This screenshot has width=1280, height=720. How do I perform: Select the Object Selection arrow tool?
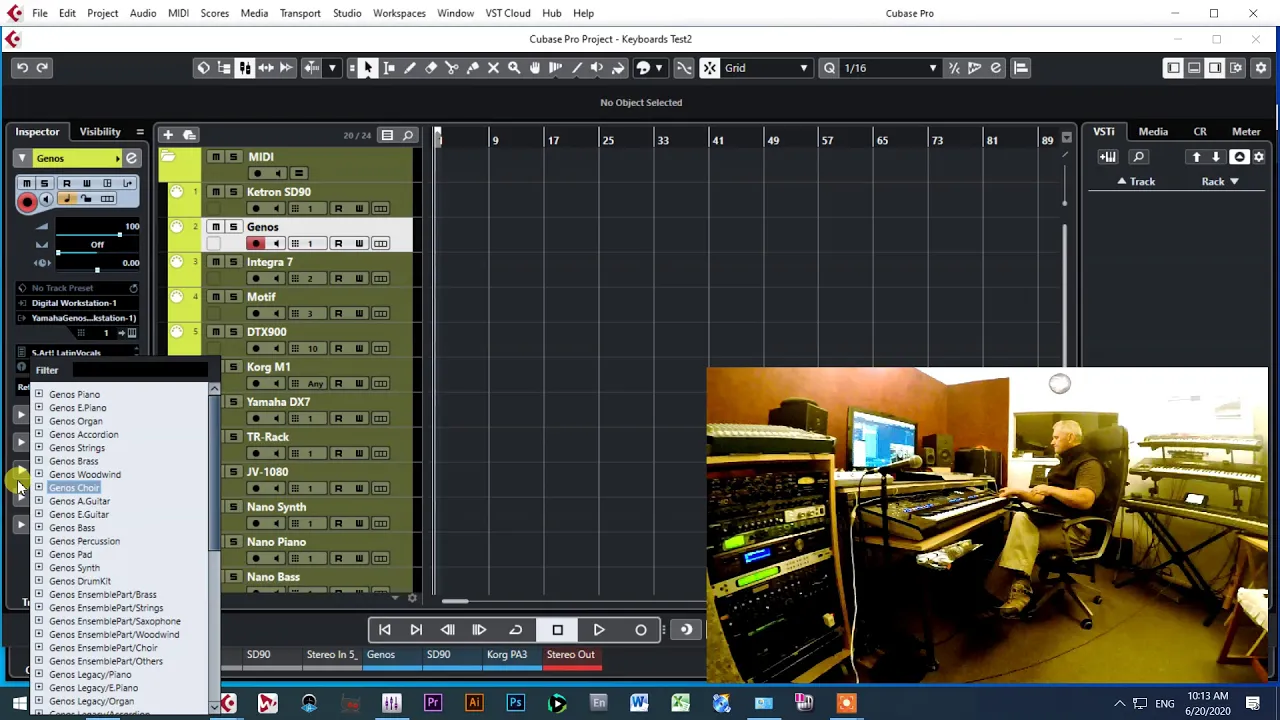[x=367, y=68]
